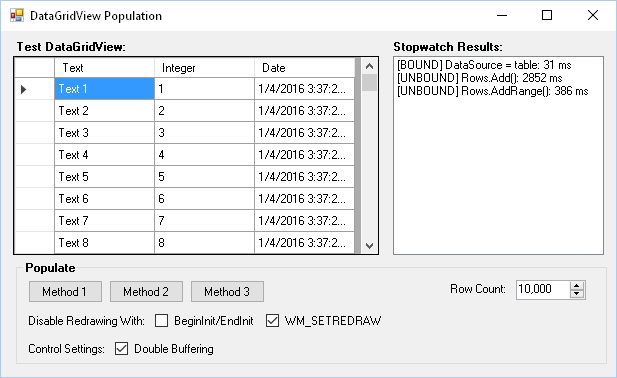Click the Integer column header

[x=204, y=68]
